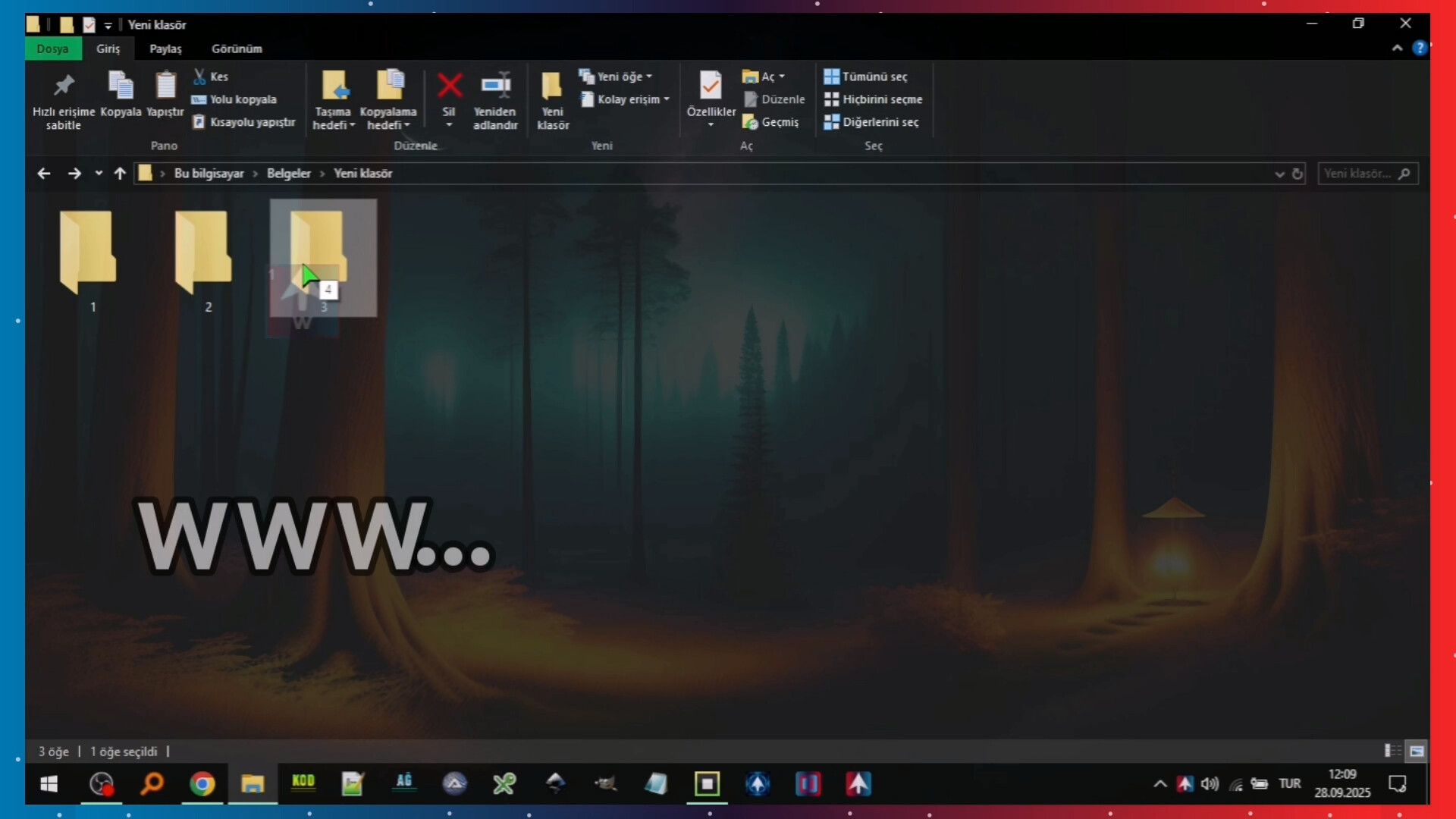Click Belgeler in the breadcrumb path
Image resolution: width=1456 pixels, height=819 pixels.
point(288,174)
